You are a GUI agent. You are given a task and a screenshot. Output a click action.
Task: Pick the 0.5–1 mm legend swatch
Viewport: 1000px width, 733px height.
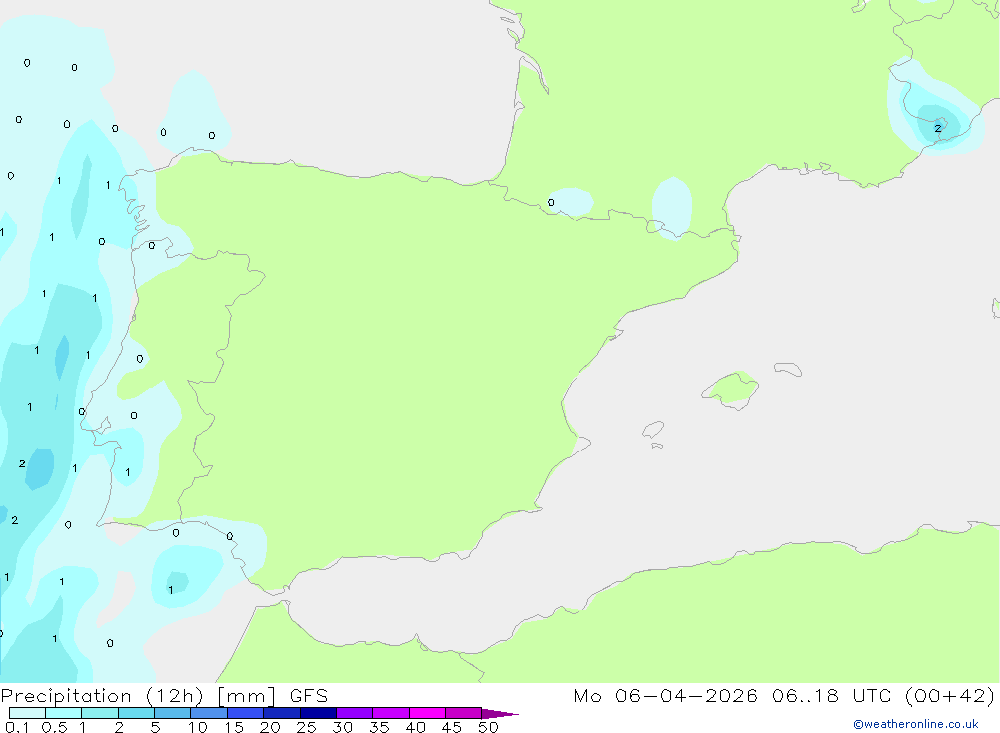(x=63, y=713)
